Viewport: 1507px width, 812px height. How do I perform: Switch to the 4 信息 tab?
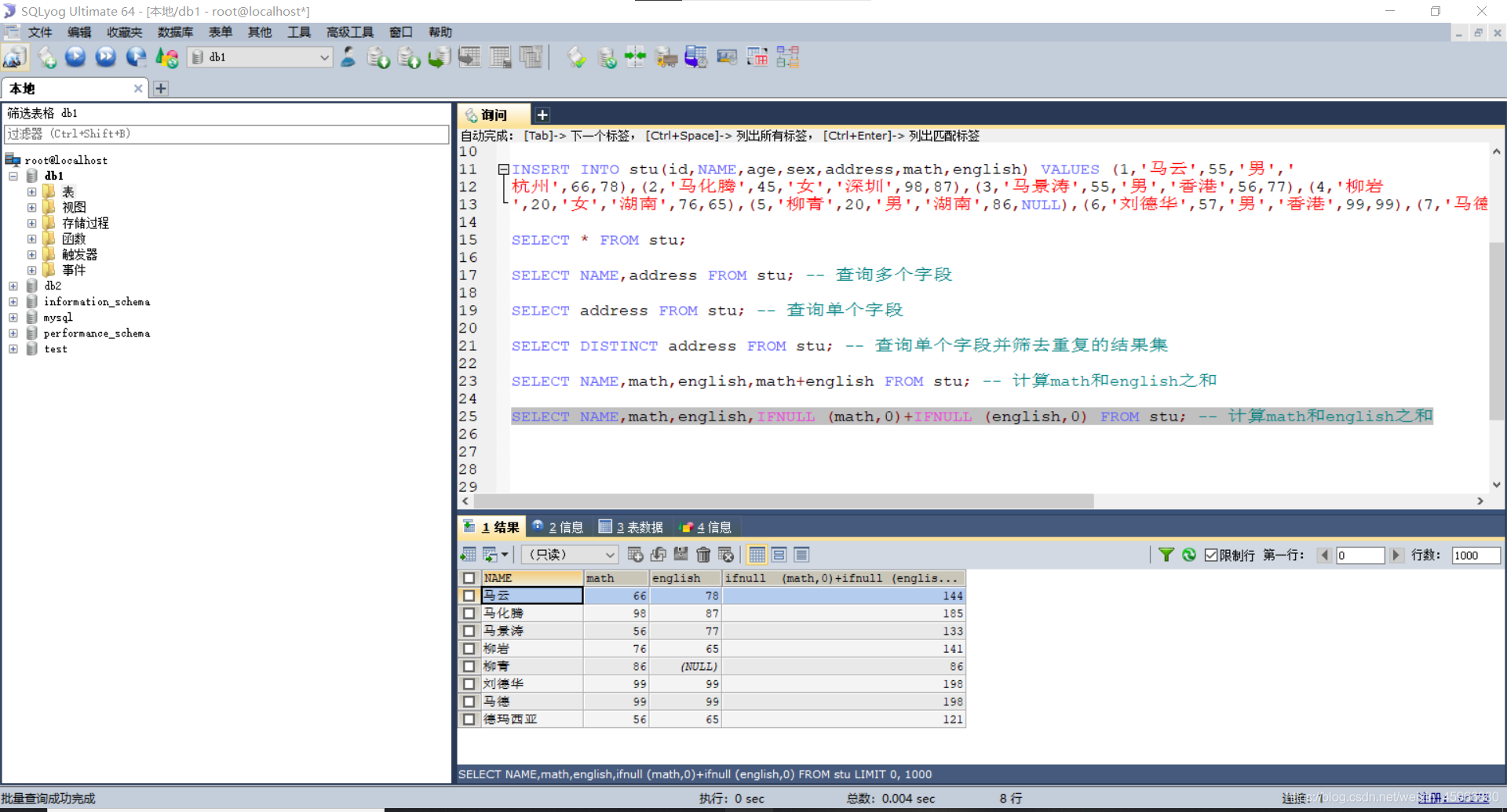point(706,527)
